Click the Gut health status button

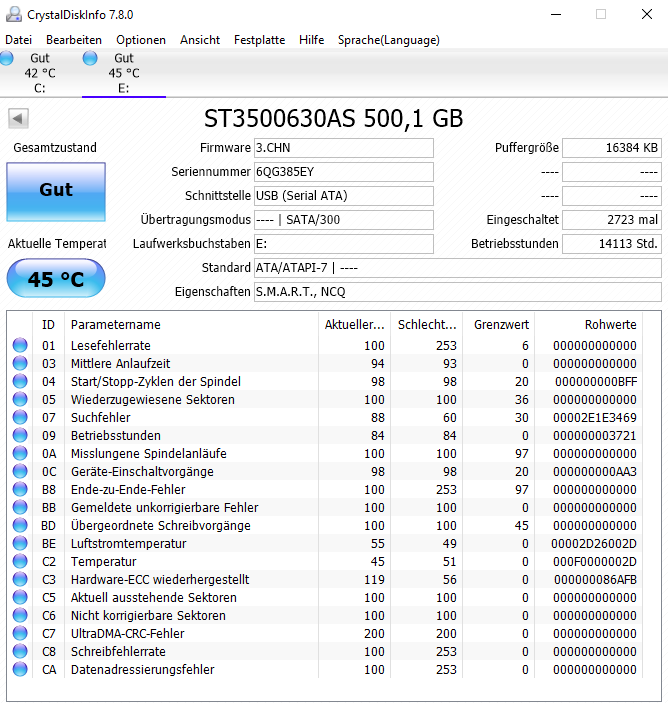pyautogui.click(x=56, y=191)
